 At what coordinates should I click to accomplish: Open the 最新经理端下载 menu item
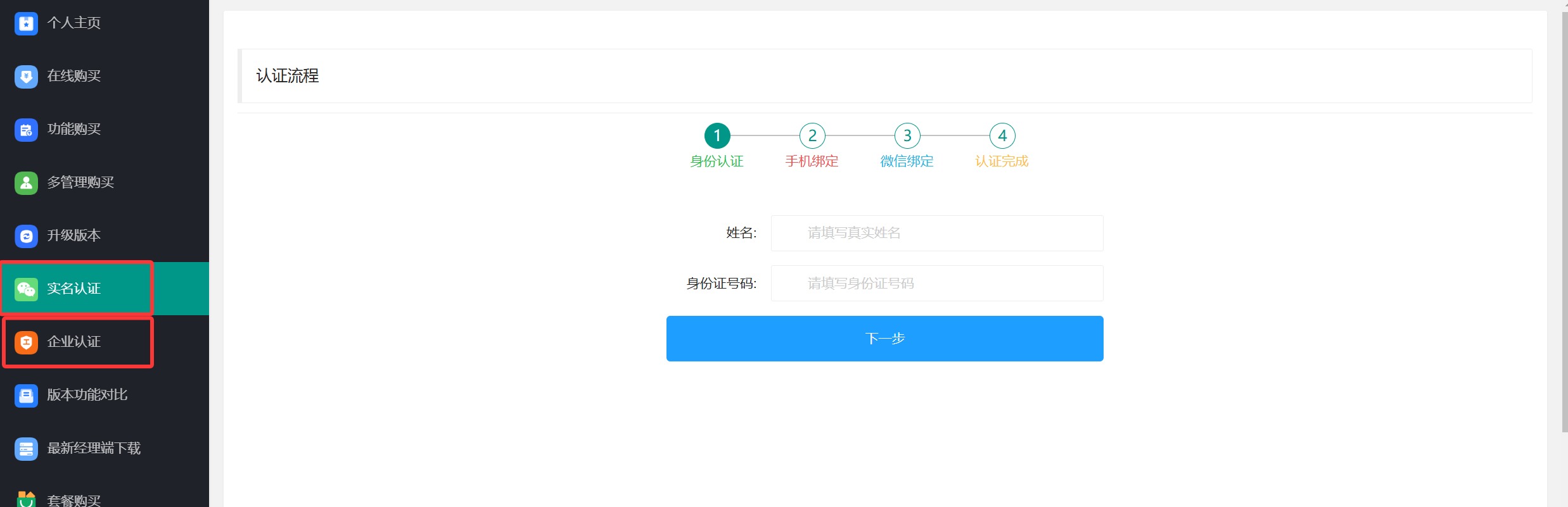click(94, 448)
